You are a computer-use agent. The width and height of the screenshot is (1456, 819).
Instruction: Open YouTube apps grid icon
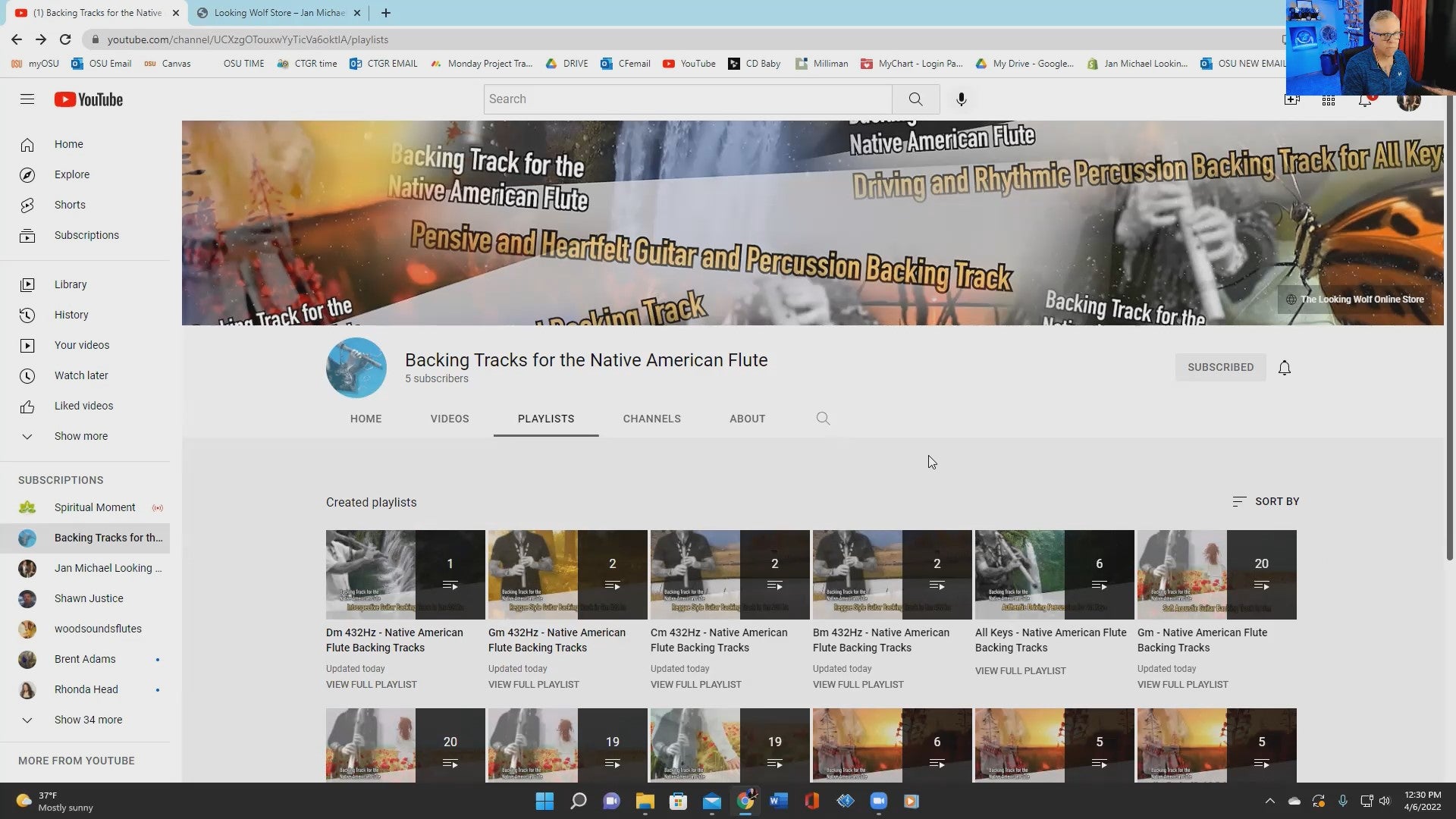(x=1328, y=100)
